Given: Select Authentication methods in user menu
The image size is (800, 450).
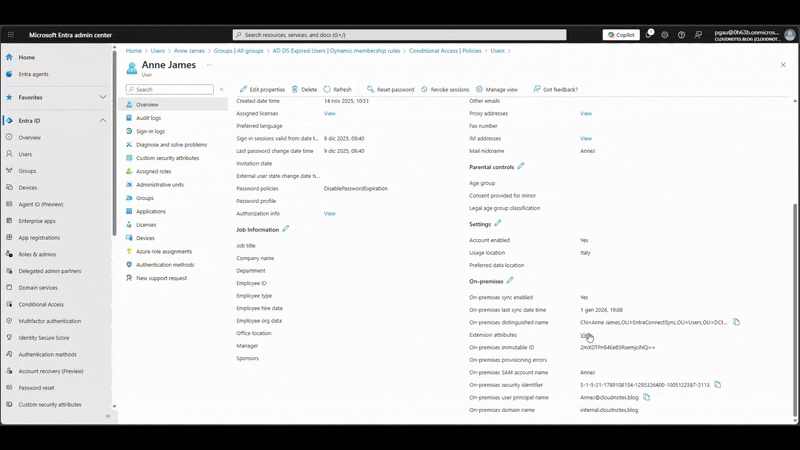Looking at the screenshot, I should coord(165,265).
